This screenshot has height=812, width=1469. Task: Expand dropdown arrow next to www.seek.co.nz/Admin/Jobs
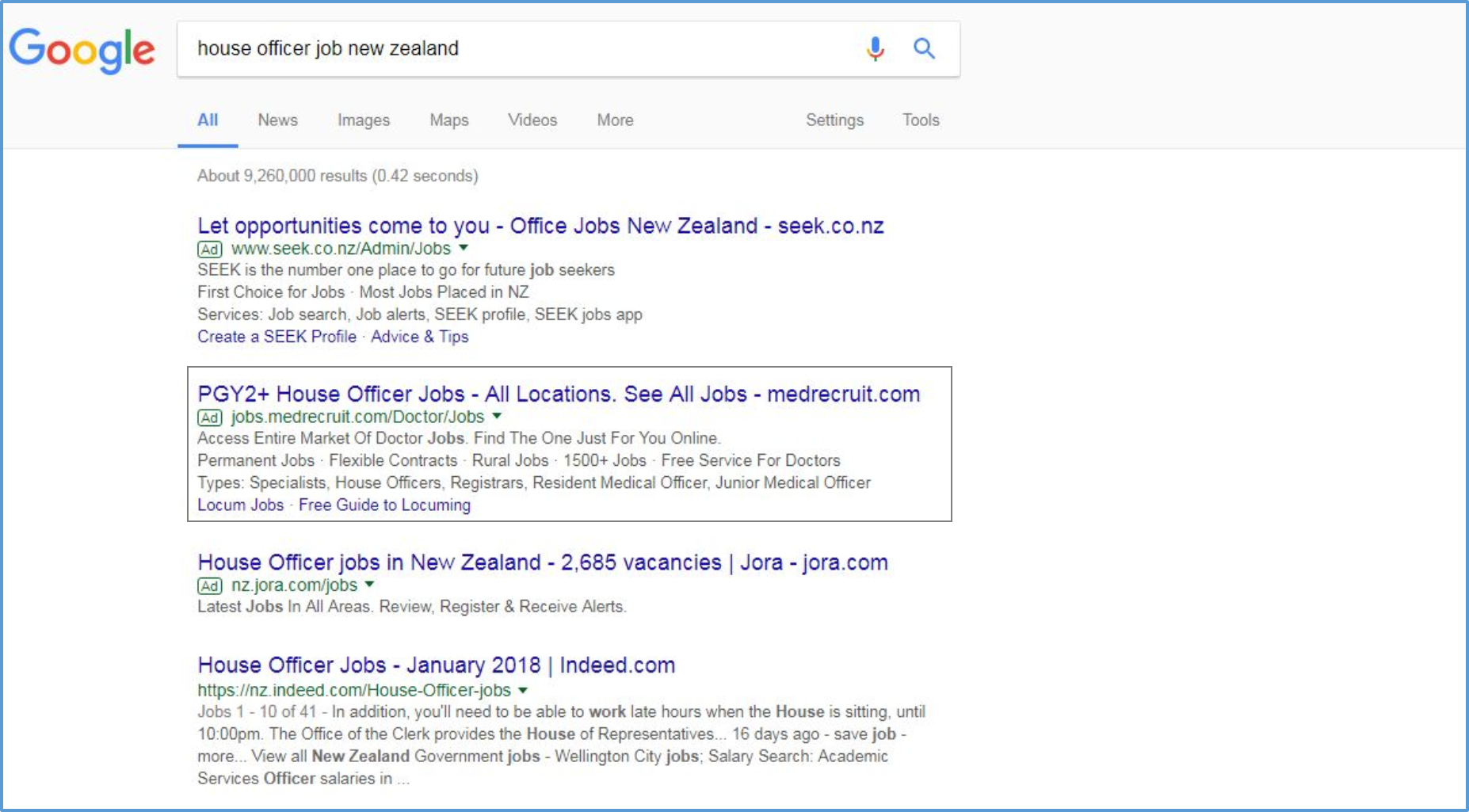pyautogui.click(x=464, y=248)
